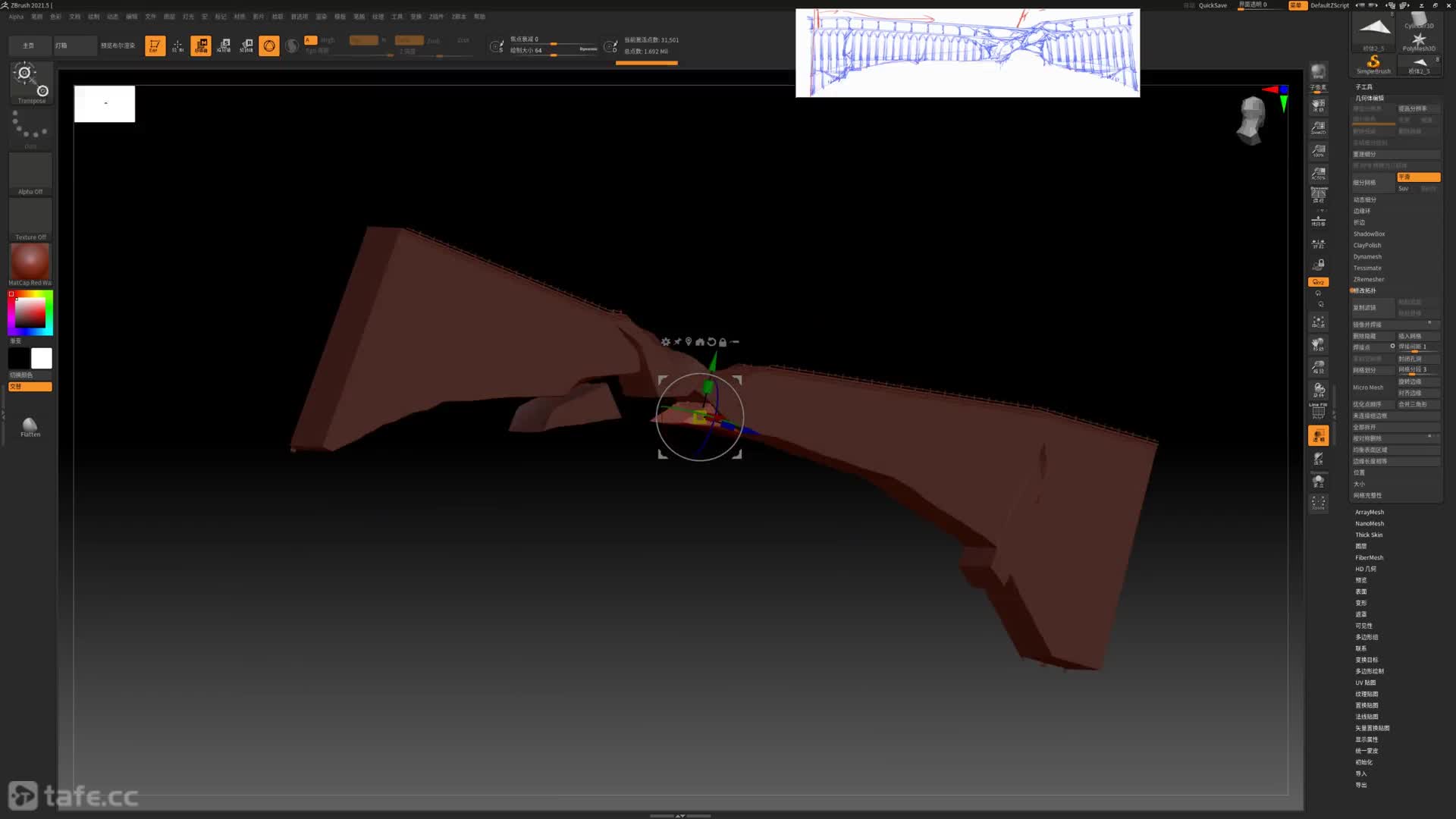Click the 主页 home button
This screenshot has width=1456, height=819.
pos(29,45)
